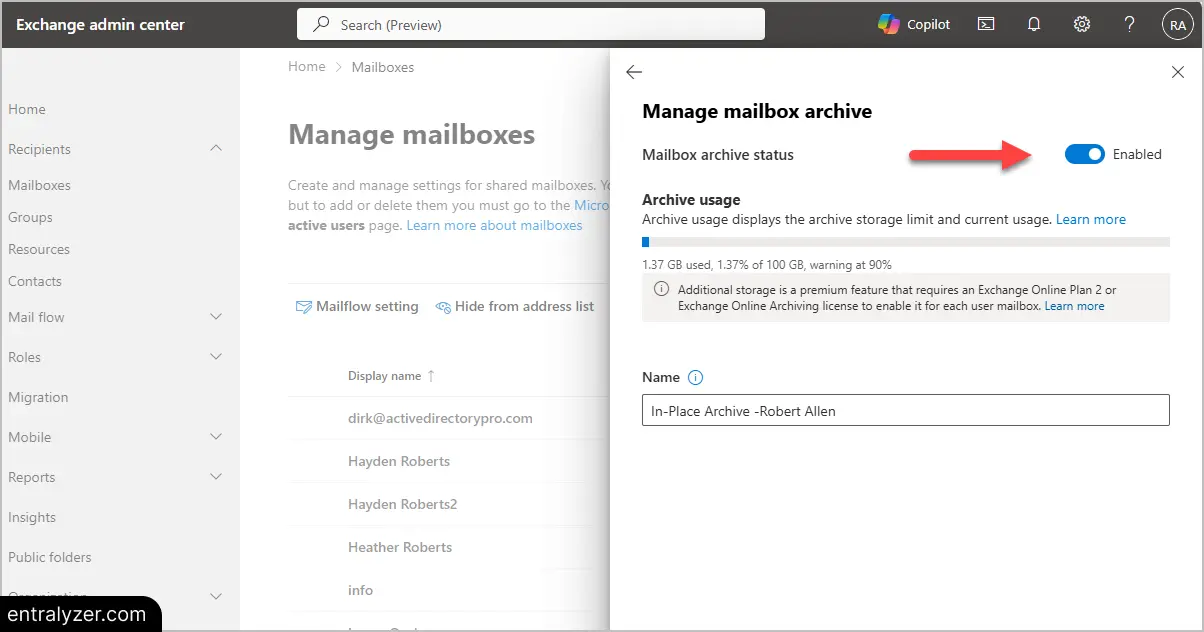1204x632 pixels.
Task: Expand the Mail flow section
Action: [x=216, y=317]
